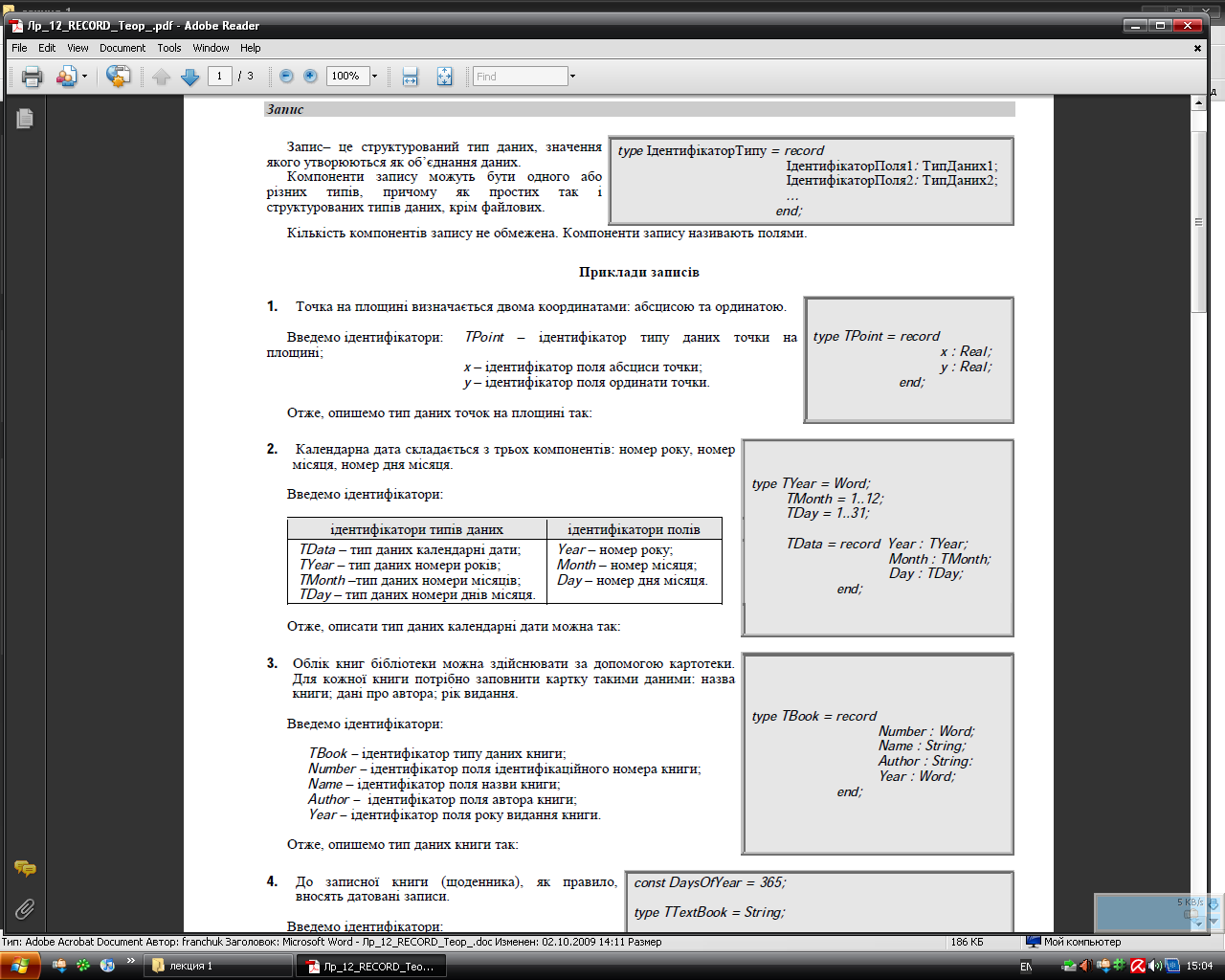Image resolution: width=1225 pixels, height=980 pixels.
Task: Expand the collaborate icon dropdown arrow
Action: (x=84, y=77)
